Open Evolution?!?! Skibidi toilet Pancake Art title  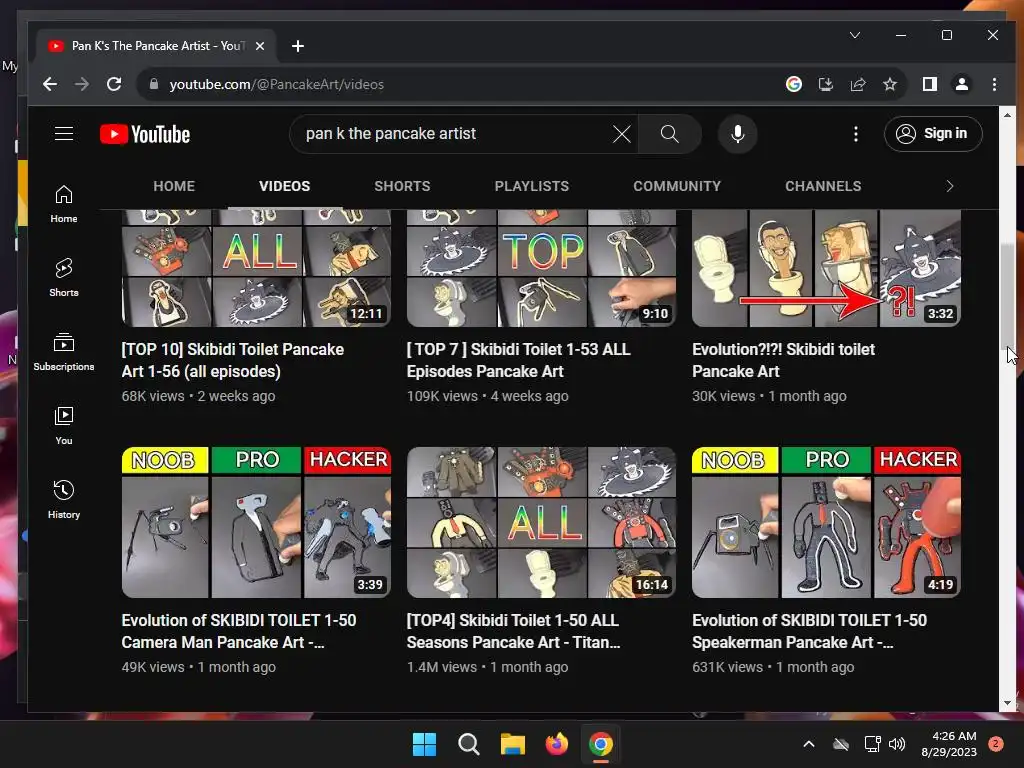783,360
